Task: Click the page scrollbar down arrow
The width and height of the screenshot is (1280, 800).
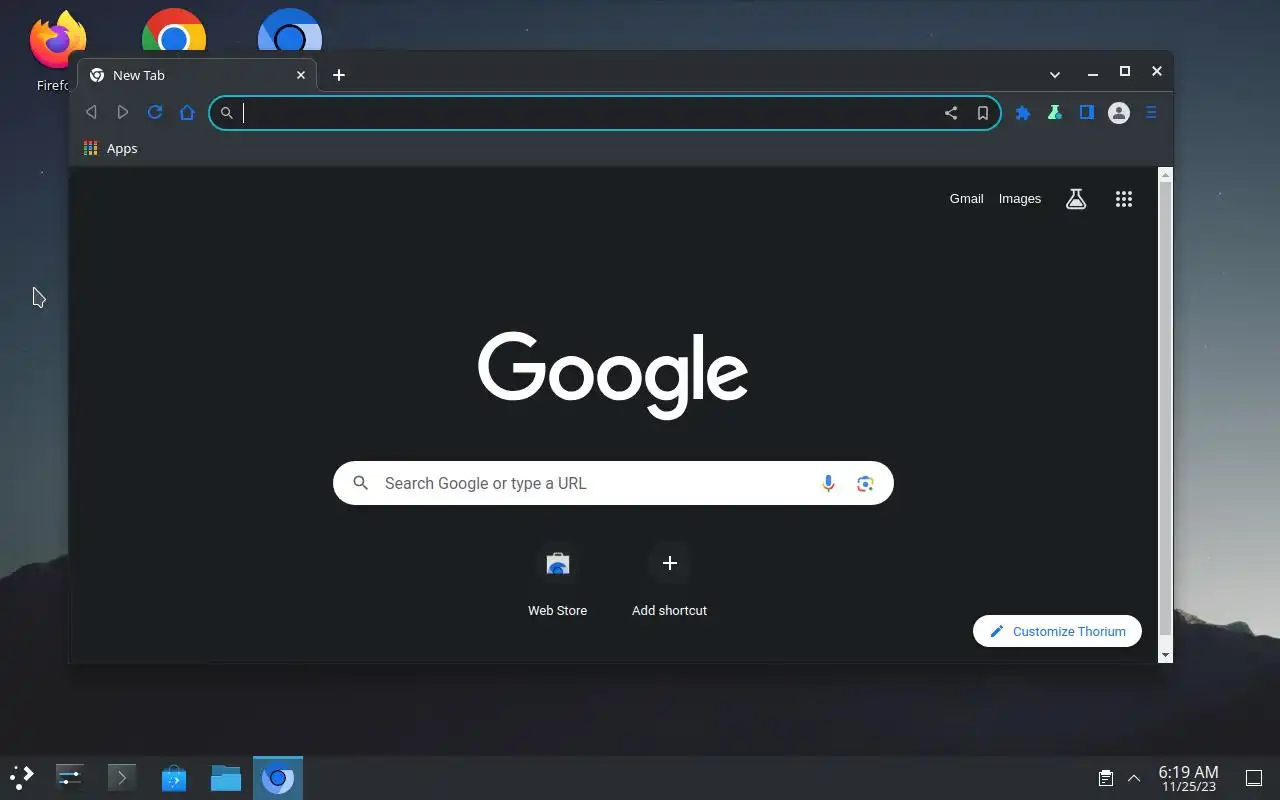Action: point(1165,655)
